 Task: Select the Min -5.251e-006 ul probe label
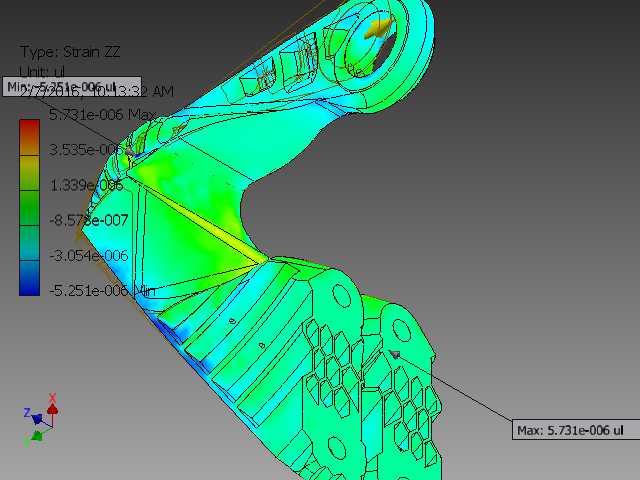pos(72,87)
